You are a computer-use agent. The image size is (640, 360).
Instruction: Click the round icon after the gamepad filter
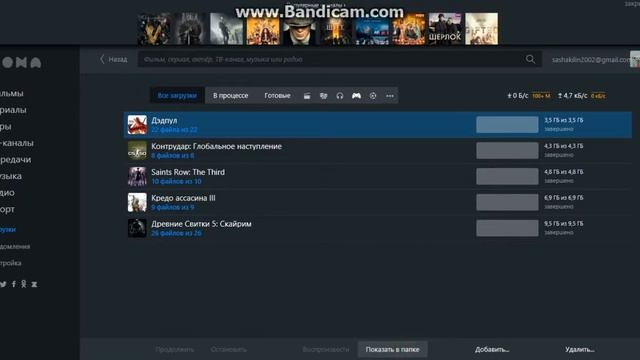pyautogui.click(x=373, y=96)
